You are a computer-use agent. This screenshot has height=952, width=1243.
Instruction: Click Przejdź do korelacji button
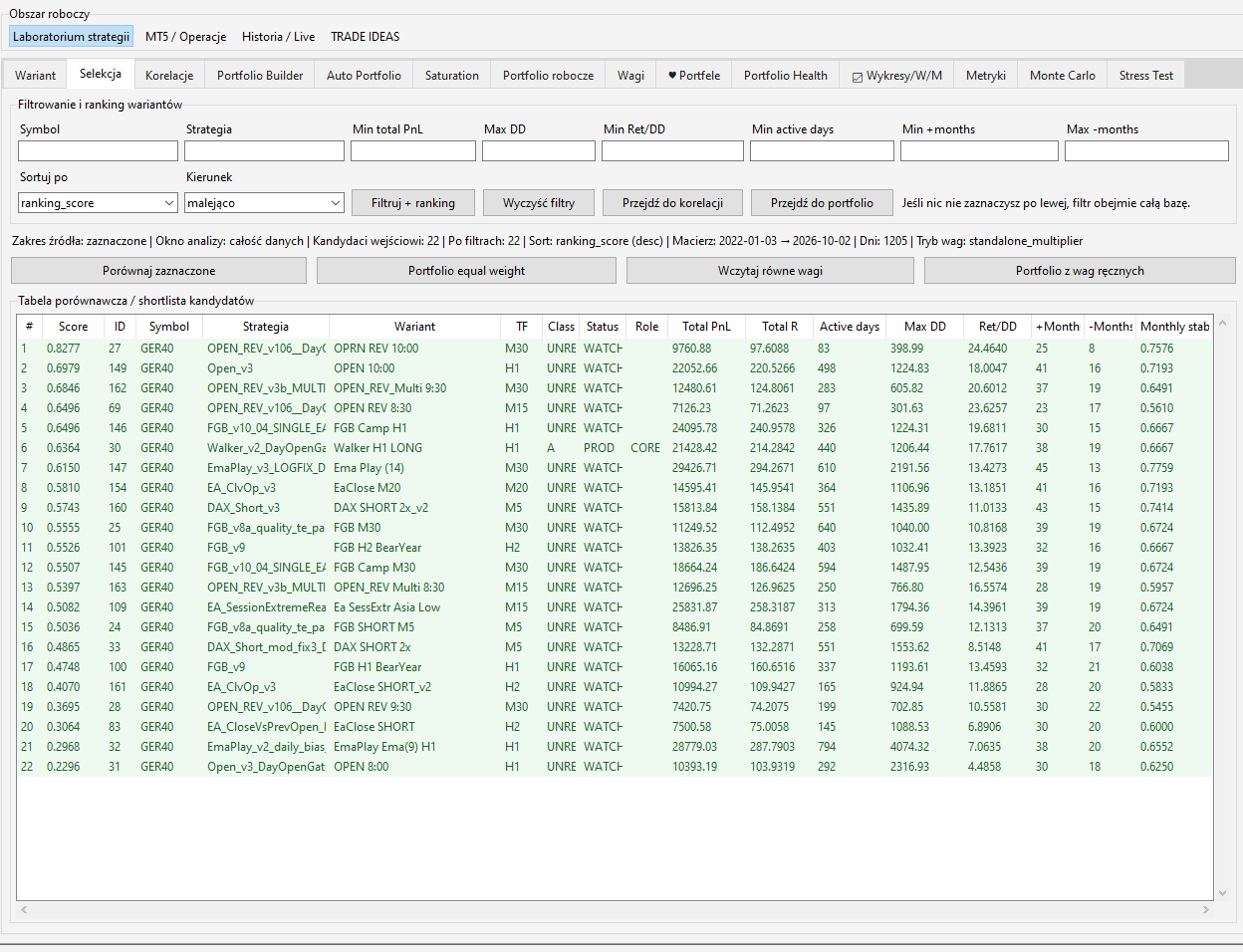pyautogui.click(x=673, y=203)
